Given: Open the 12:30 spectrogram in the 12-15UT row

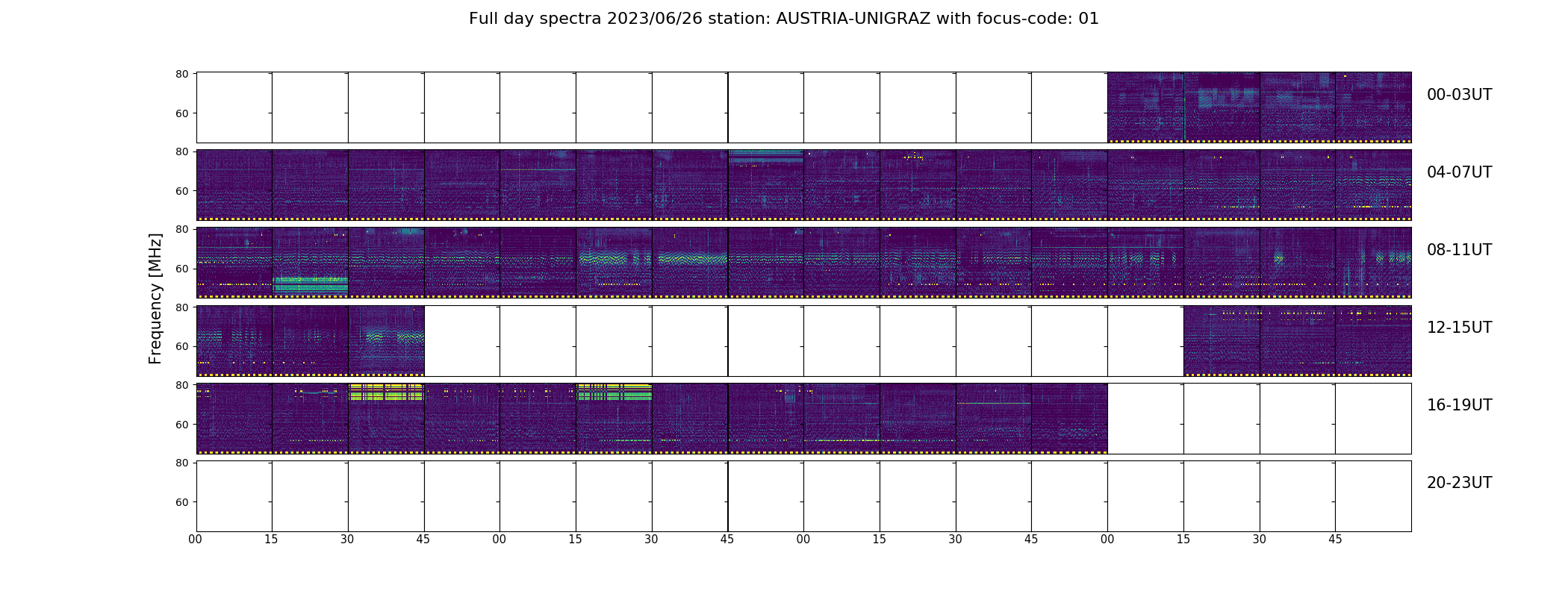Looking at the screenshot, I should (386, 340).
